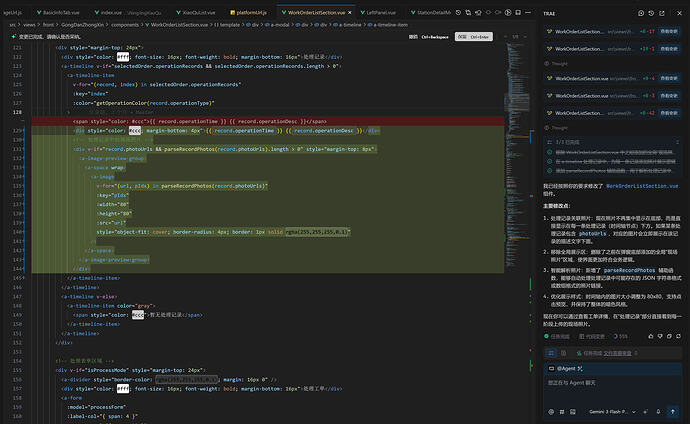Switch to StationDetailModal tab
This screenshot has height=424, width=690.
coord(431,12)
